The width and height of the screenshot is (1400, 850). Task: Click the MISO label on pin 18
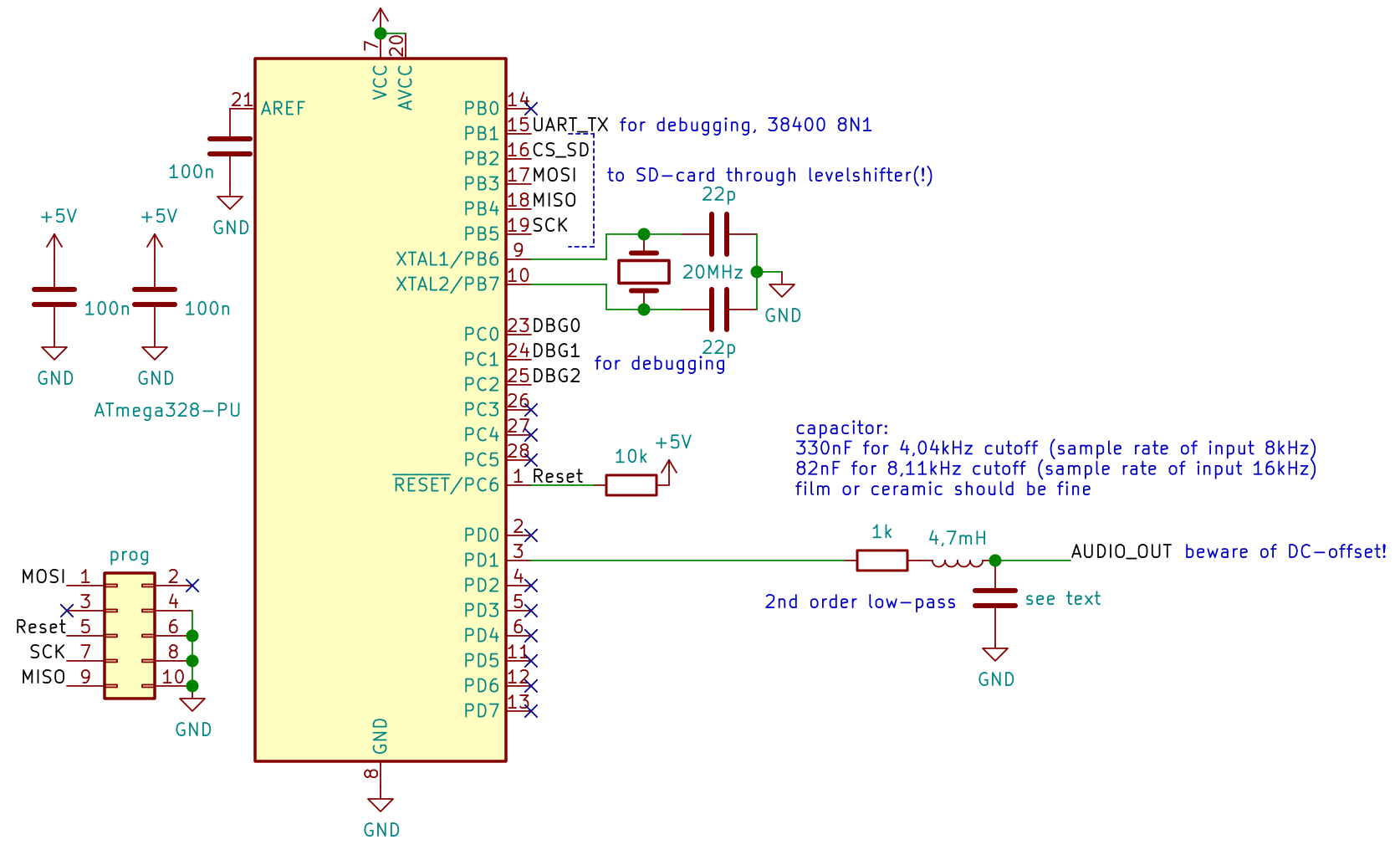pos(554,201)
